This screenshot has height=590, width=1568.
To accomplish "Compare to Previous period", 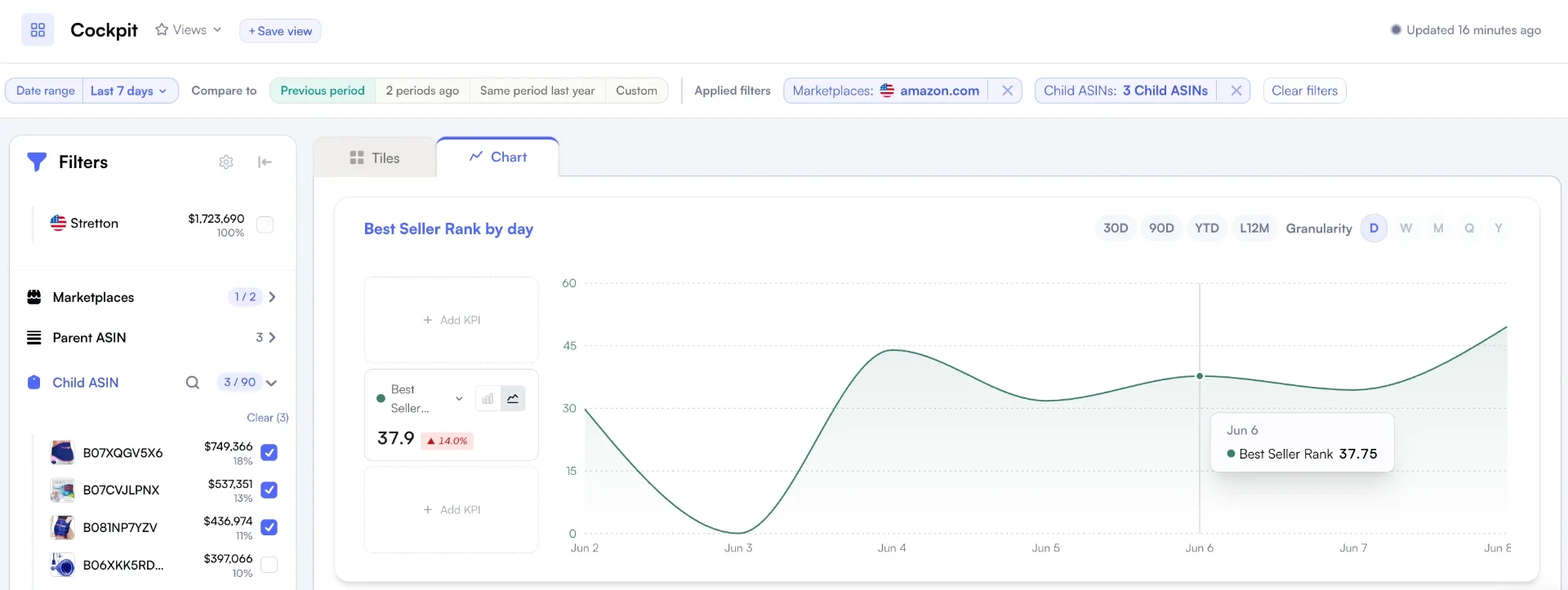I will point(323,91).
